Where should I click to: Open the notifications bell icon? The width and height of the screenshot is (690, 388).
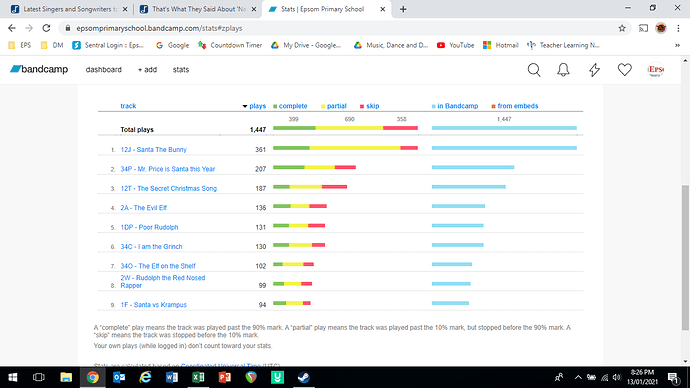pyautogui.click(x=563, y=70)
